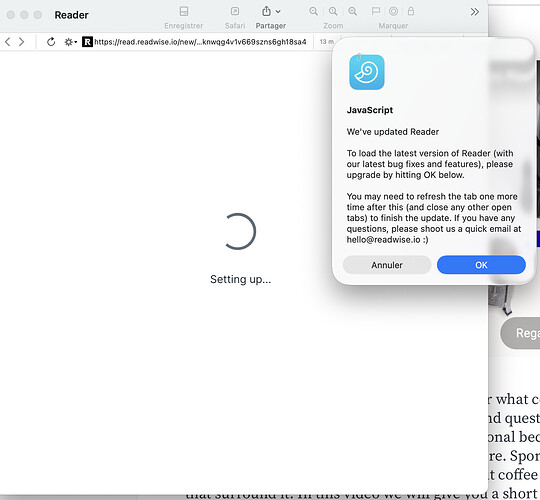Click the Marquer toolbar label
This screenshot has width=540, height=500.
point(393,26)
